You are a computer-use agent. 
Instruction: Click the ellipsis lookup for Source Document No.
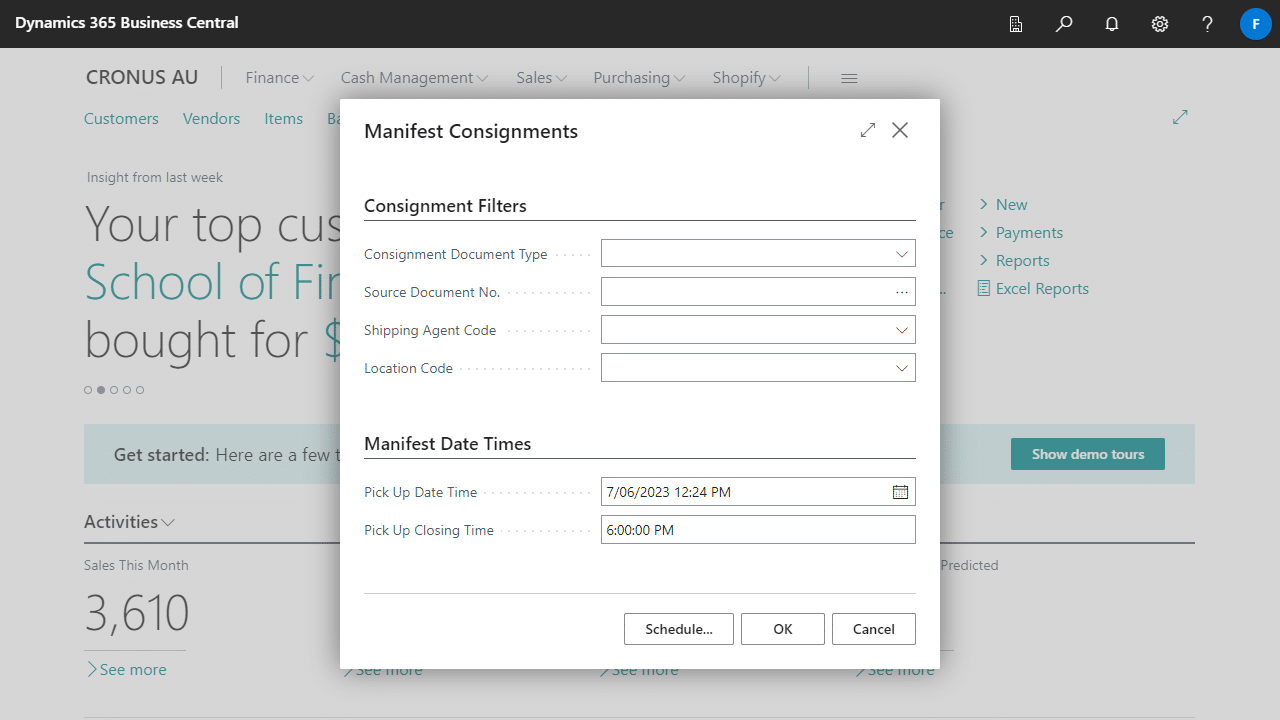902,292
